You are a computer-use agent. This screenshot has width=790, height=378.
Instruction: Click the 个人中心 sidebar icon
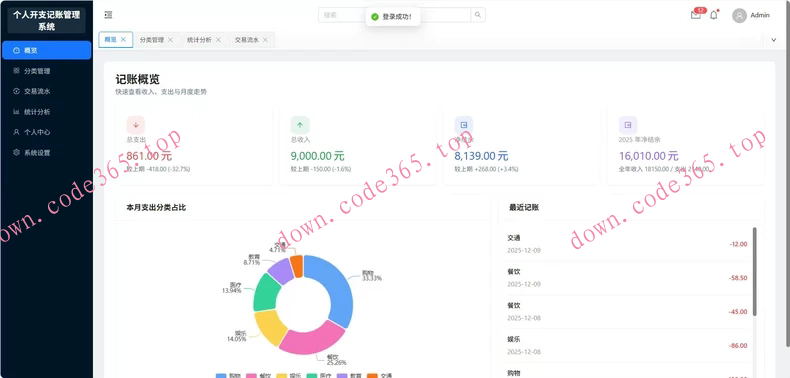pos(17,132)
